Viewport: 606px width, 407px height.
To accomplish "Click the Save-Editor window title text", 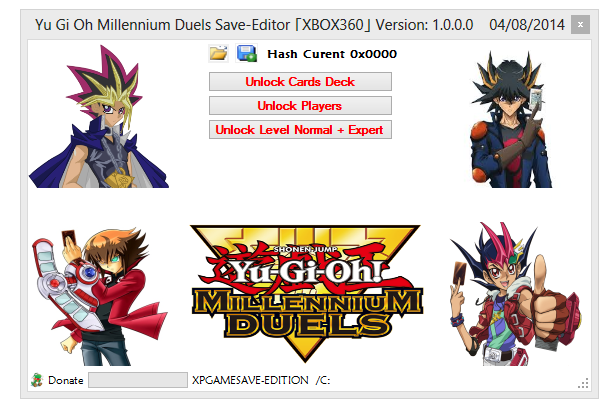I will pyautogui.click(x=254, y=25).
